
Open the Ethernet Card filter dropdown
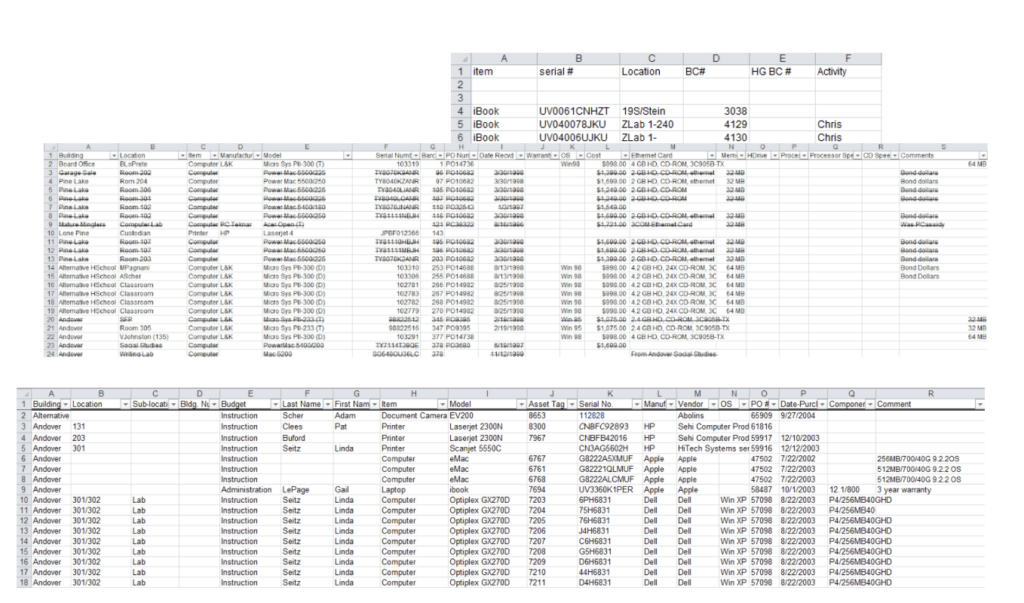[x=711, y=155]
